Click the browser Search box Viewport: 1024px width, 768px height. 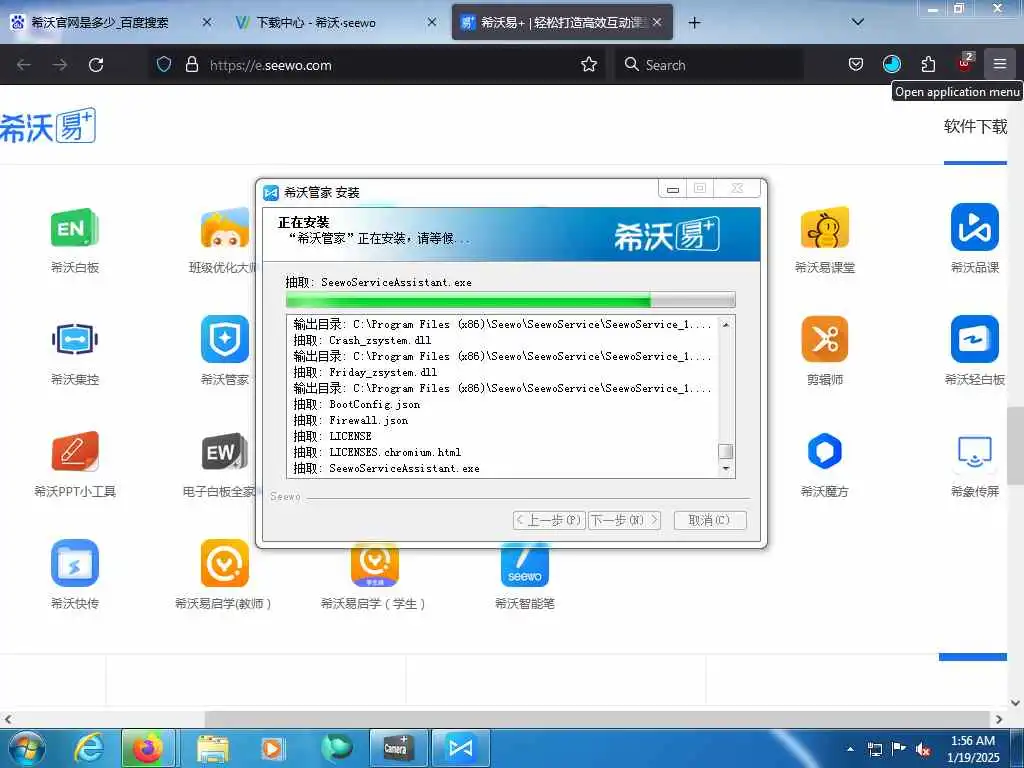tap(709, 64)
